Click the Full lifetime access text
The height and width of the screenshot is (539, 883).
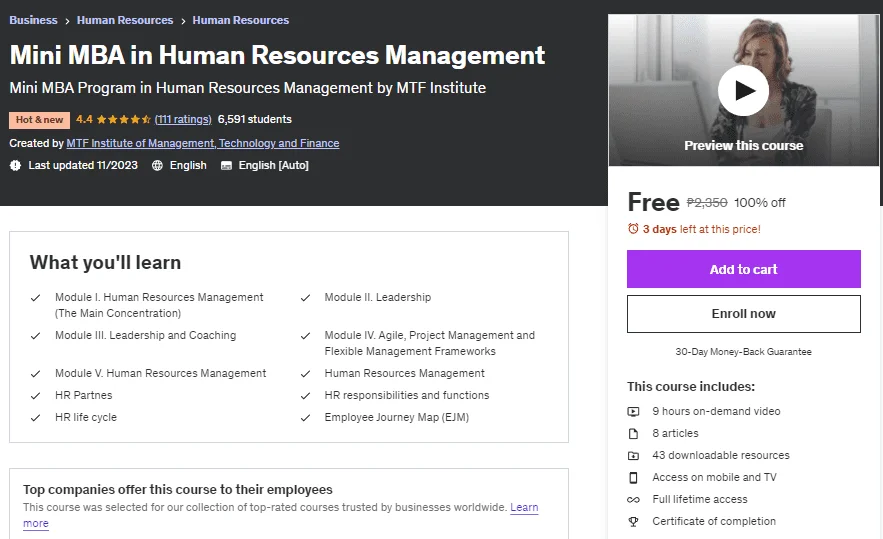tap(700, 499)
